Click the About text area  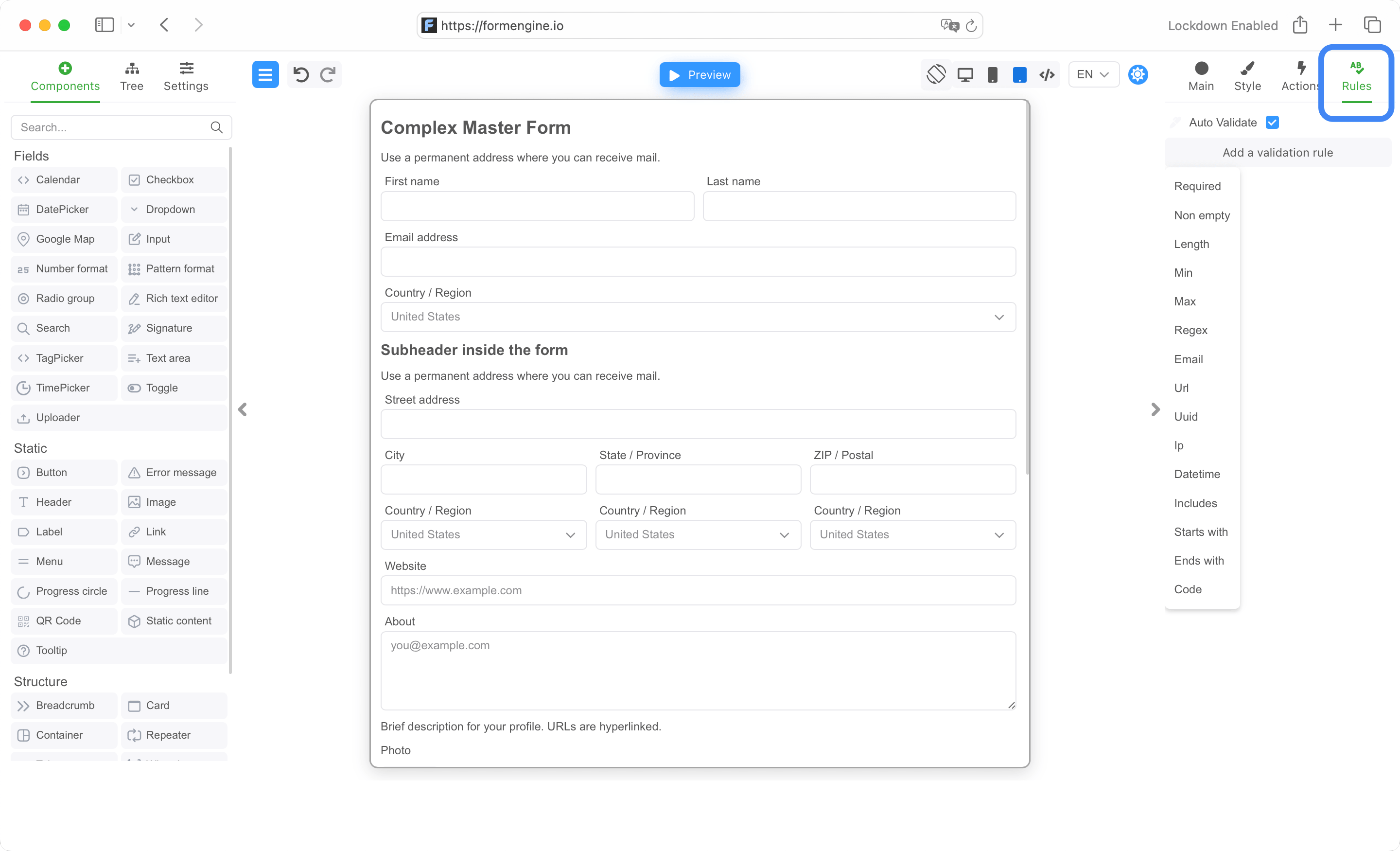(x=698, y=671)
